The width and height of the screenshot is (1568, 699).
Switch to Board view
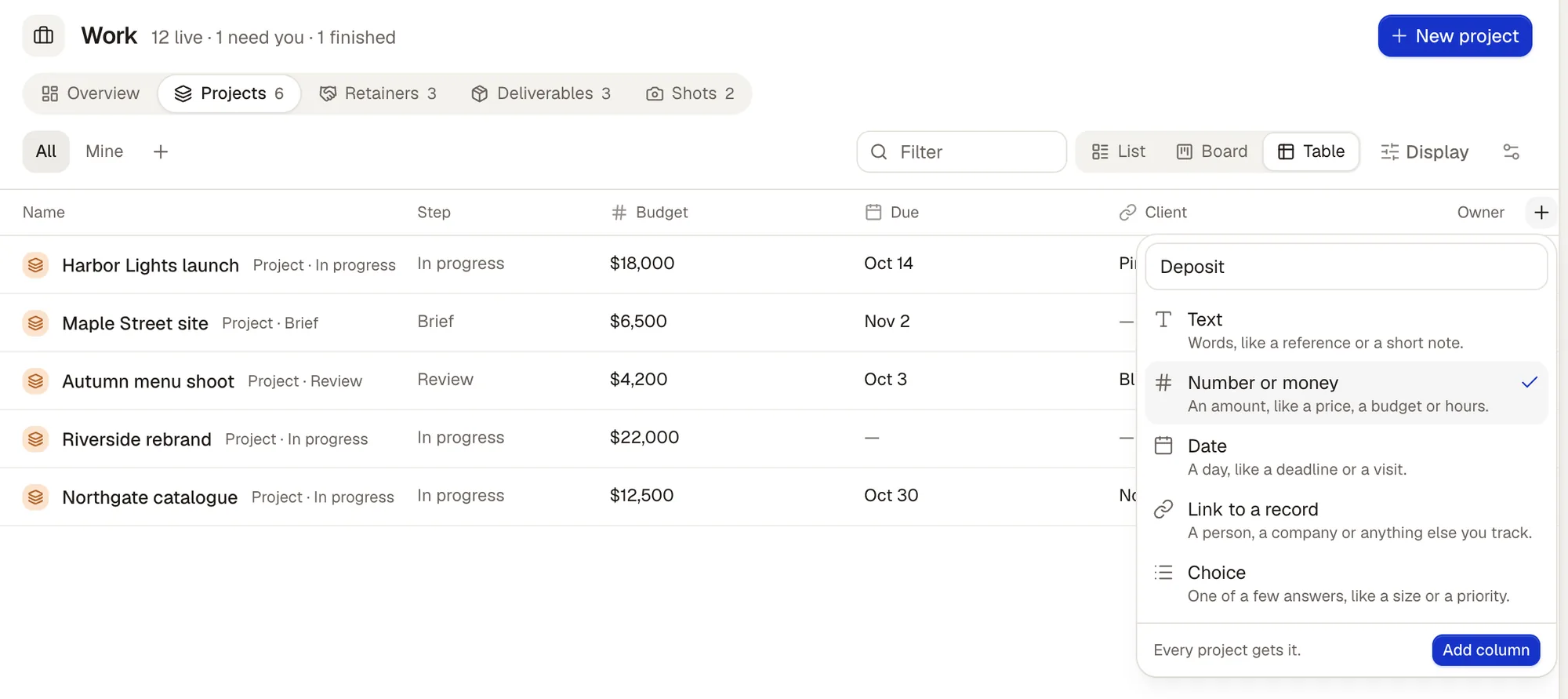pyautogui.click(x=1212, y=151)
